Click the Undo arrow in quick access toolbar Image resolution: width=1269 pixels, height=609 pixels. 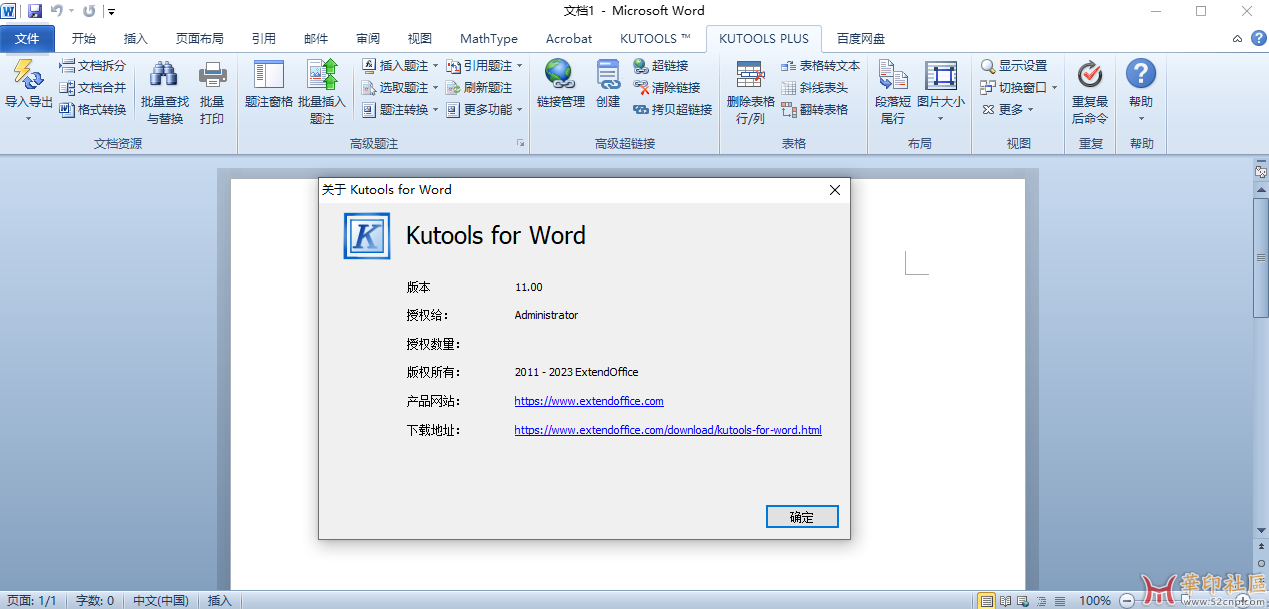coord(57,11)
